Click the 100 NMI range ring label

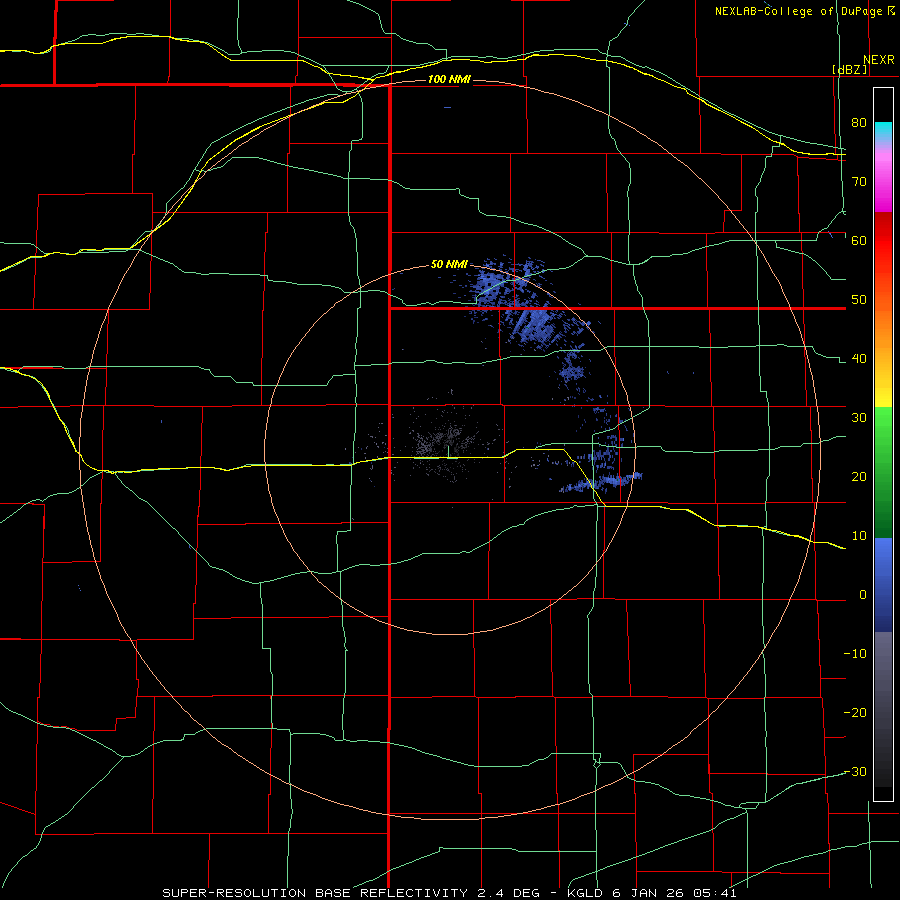449,79
